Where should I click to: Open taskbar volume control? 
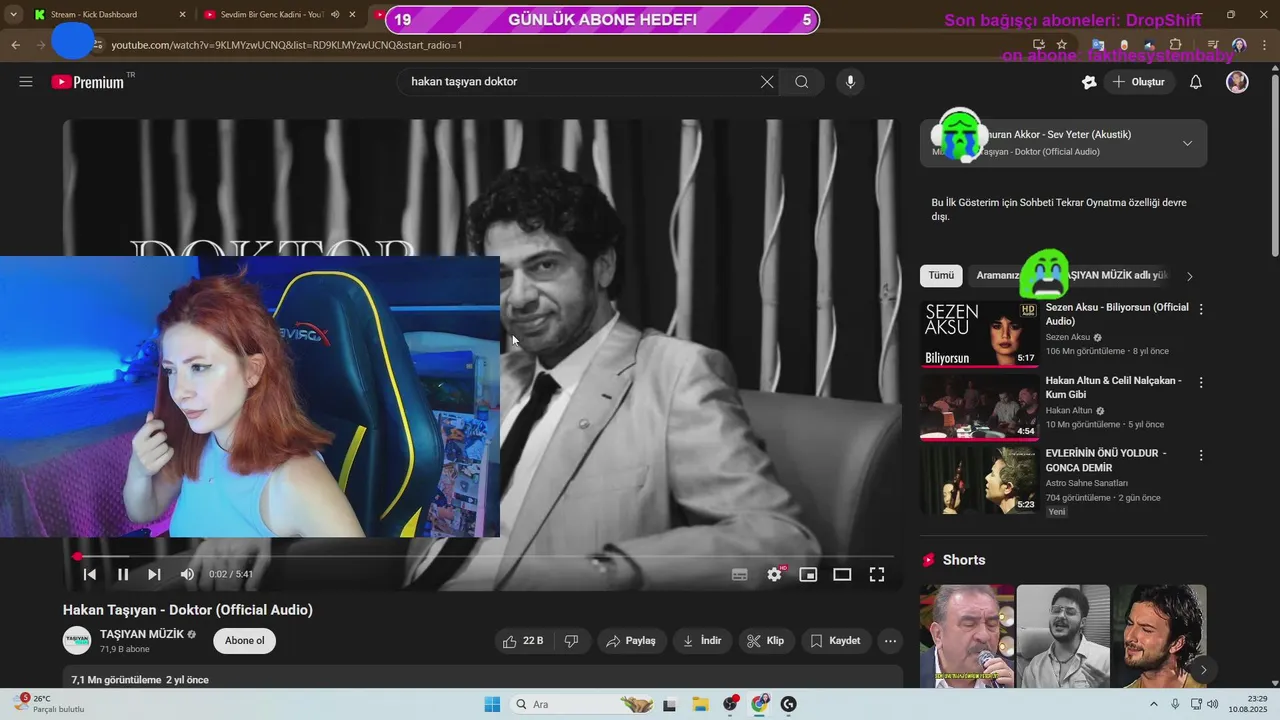1212,704
